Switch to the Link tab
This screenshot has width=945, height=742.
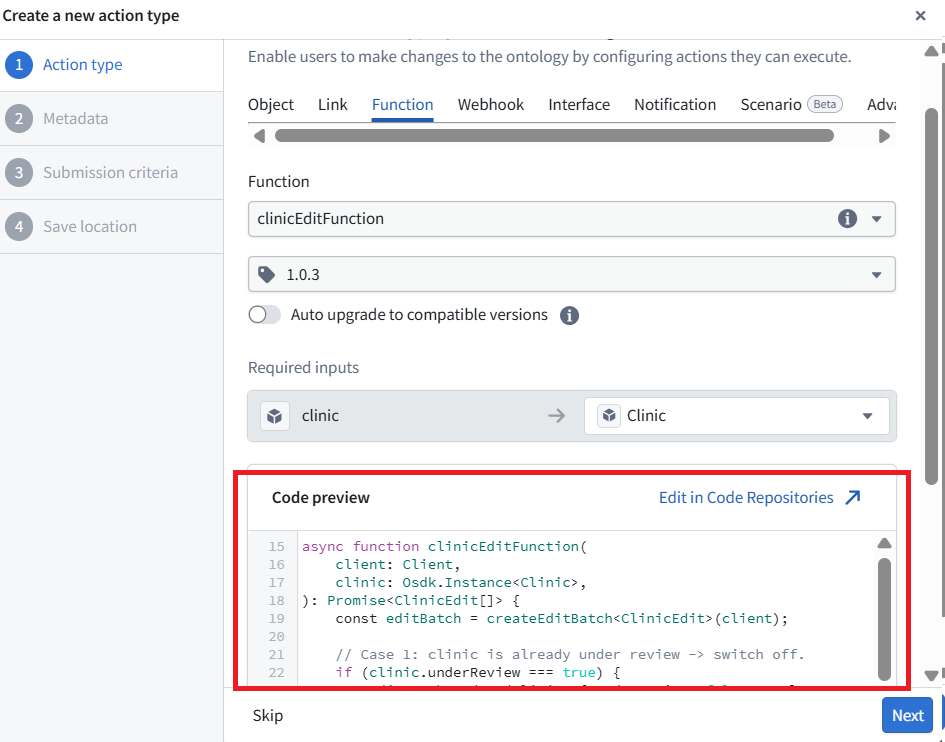pyautogui.click(x=333, y=105)
